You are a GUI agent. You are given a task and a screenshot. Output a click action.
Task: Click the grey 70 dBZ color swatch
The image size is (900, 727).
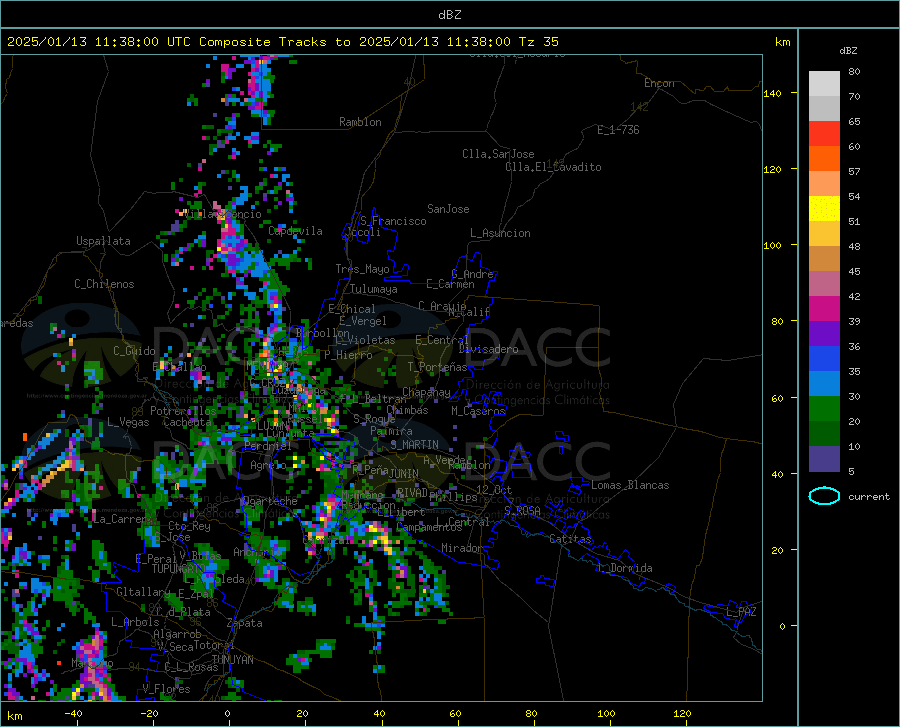[824, 108]
